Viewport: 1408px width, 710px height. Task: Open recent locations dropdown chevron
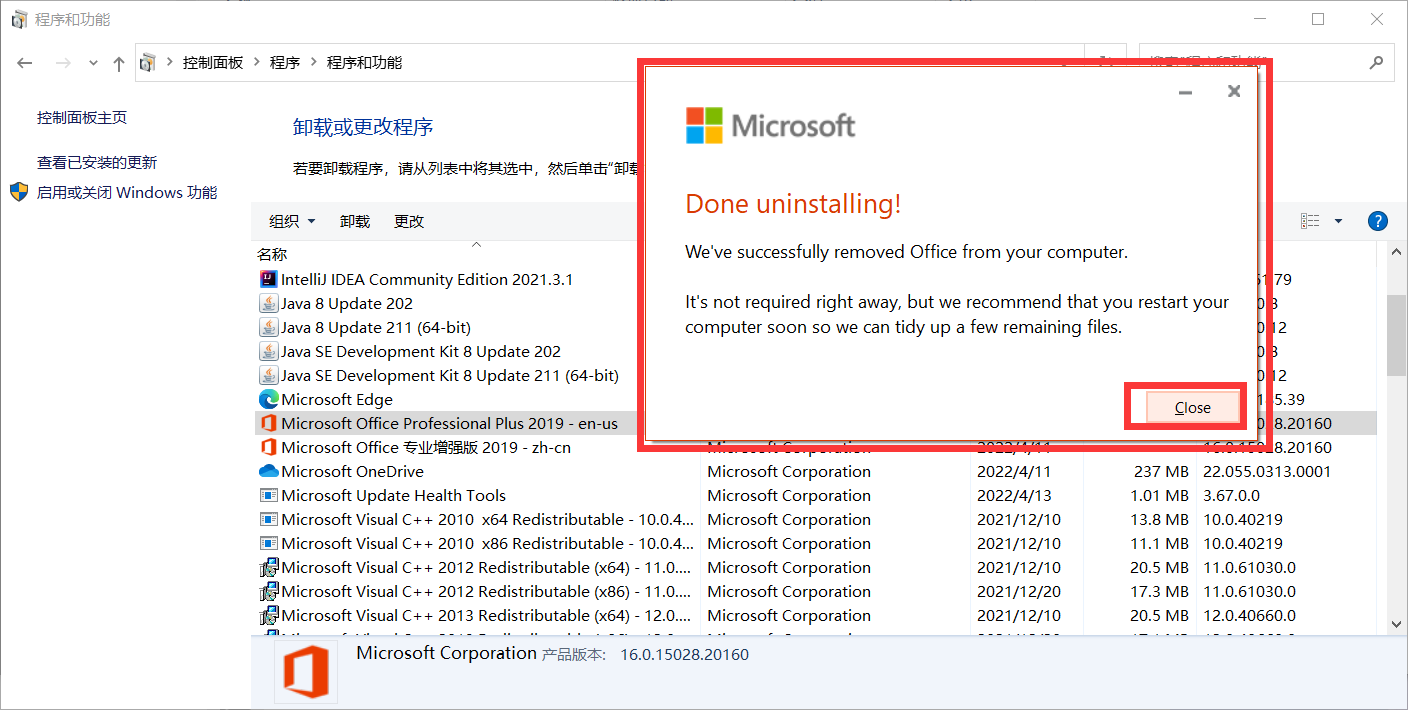[93, 63]
